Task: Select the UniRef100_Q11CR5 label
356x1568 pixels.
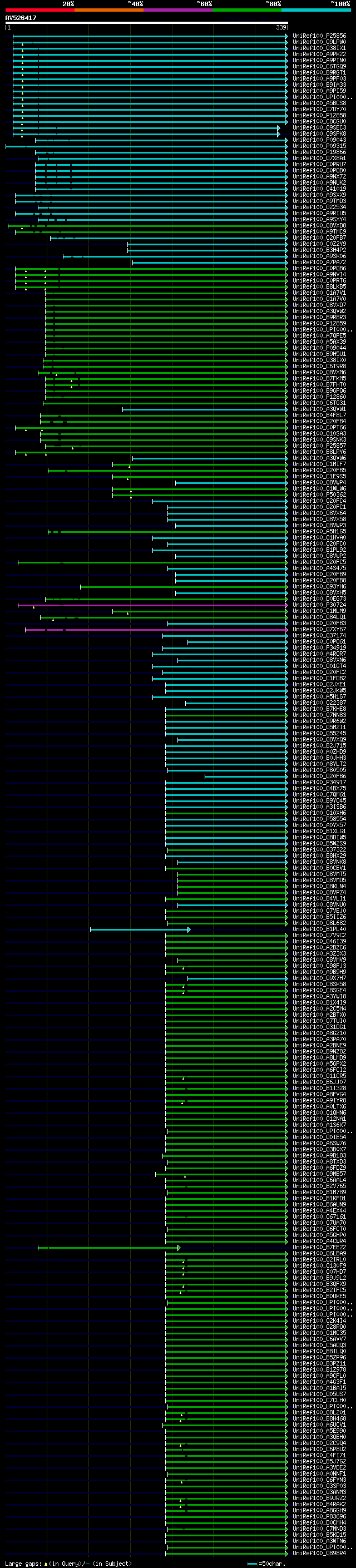Action: click(x=319, y=1076)
